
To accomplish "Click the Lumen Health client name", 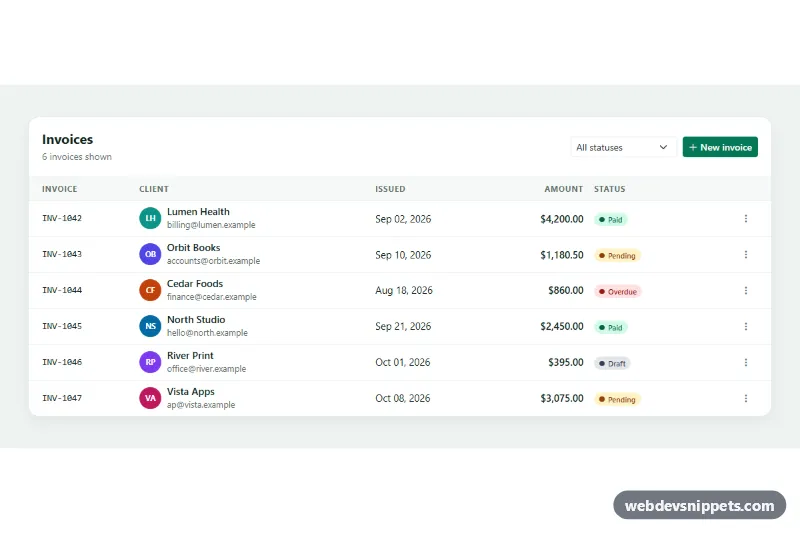I will click(198, 212).
